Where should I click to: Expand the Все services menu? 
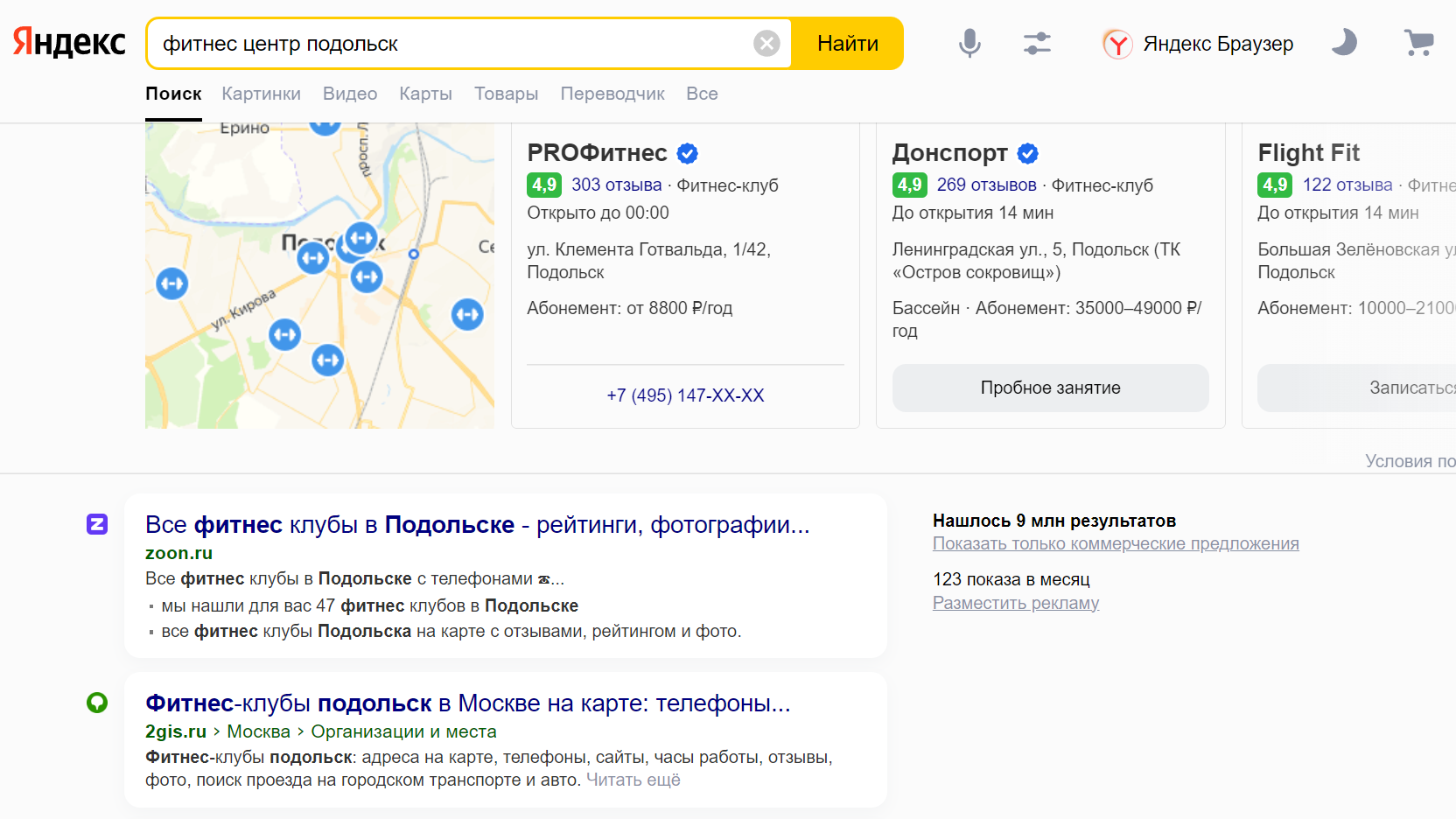click(702, 94)
